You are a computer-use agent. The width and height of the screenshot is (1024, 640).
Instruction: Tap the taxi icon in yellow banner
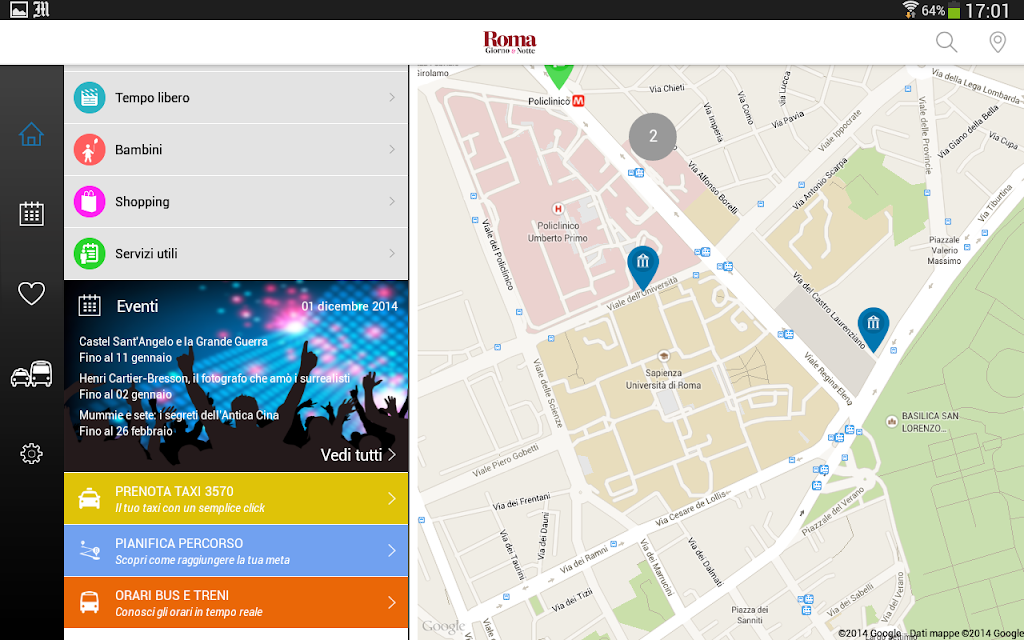(89, 498)
